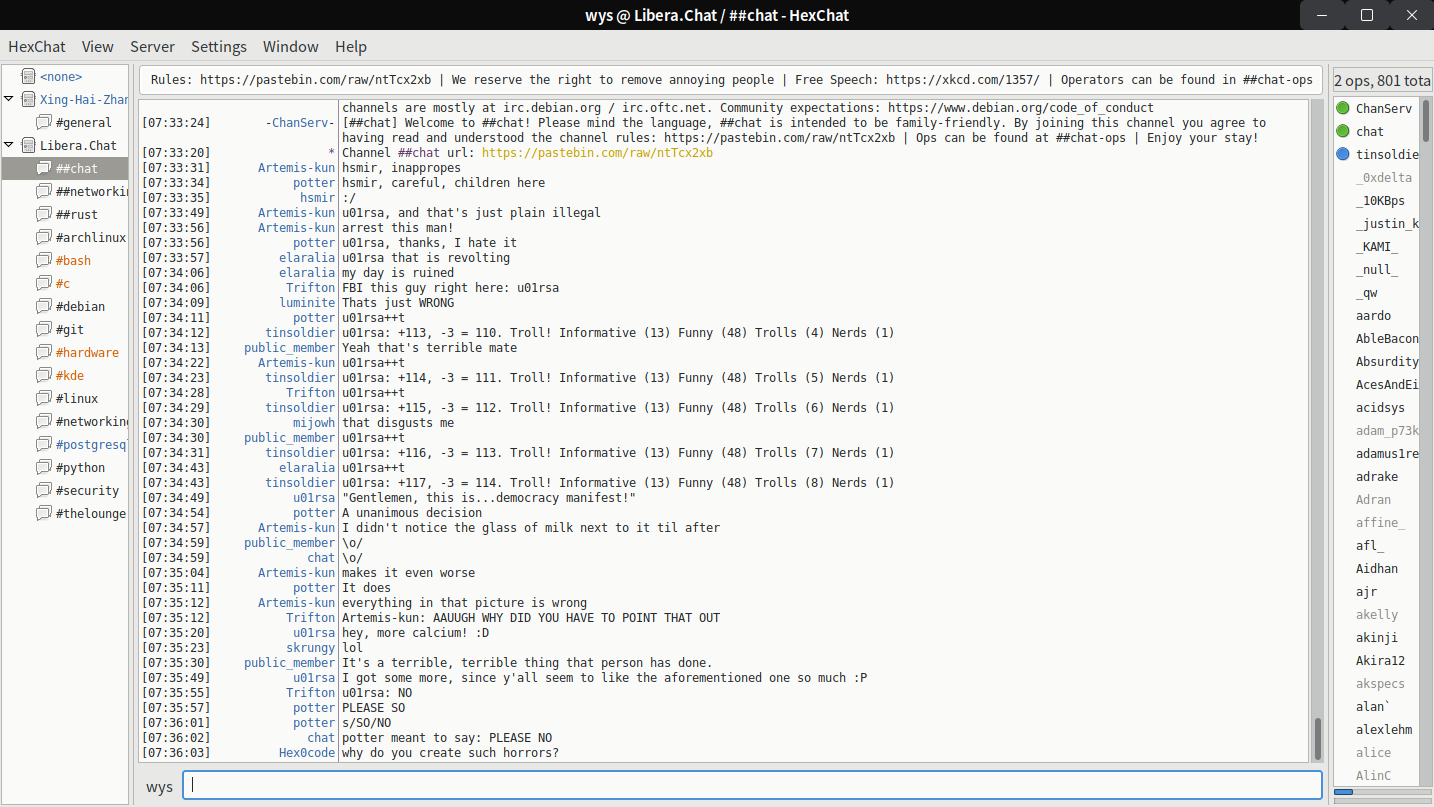Click the blue status icon beside tinsoldier
The width and height of the screenshot is (1434, 807).
1343,154
